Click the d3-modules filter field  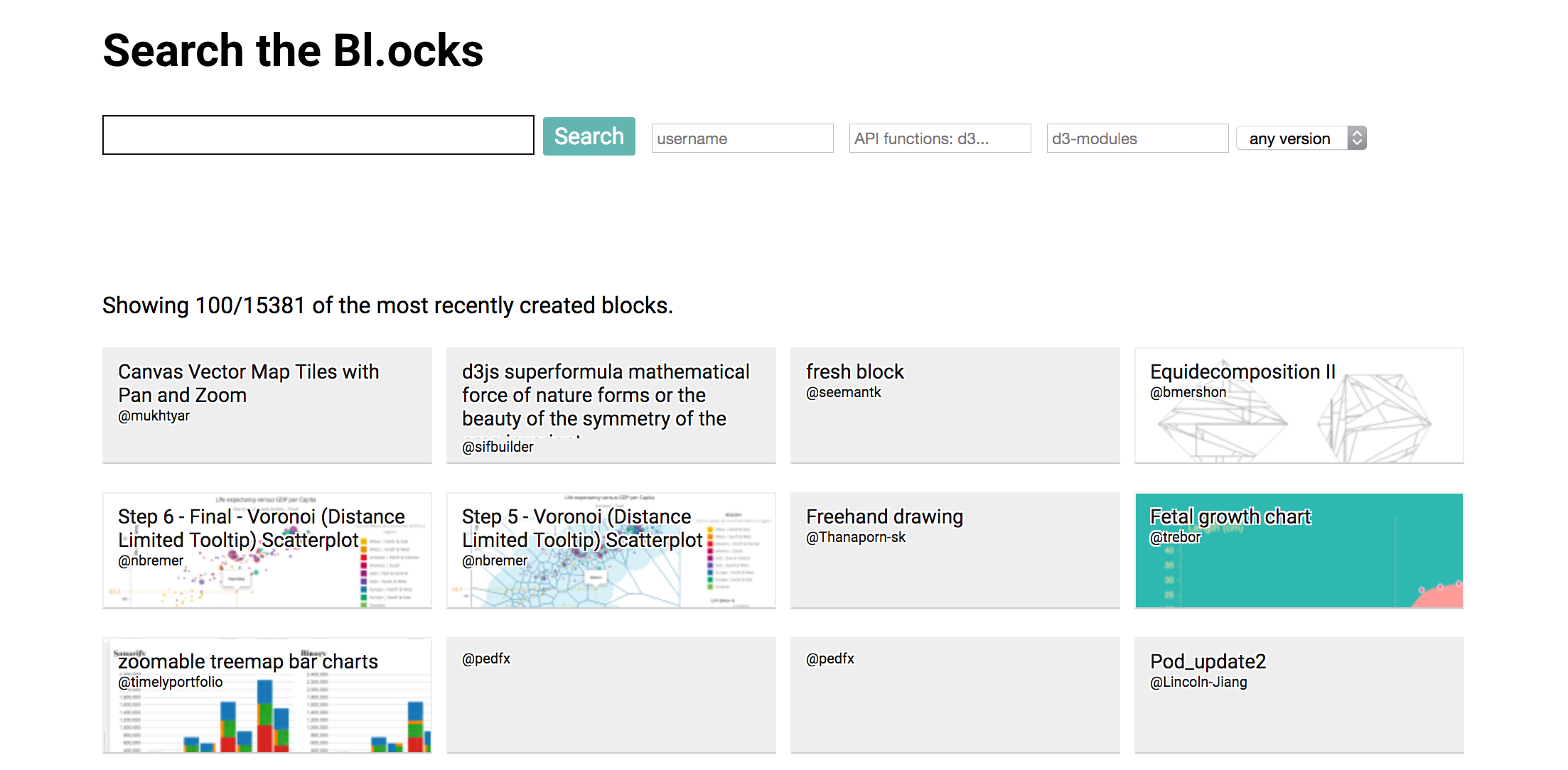pos(1137,138)
